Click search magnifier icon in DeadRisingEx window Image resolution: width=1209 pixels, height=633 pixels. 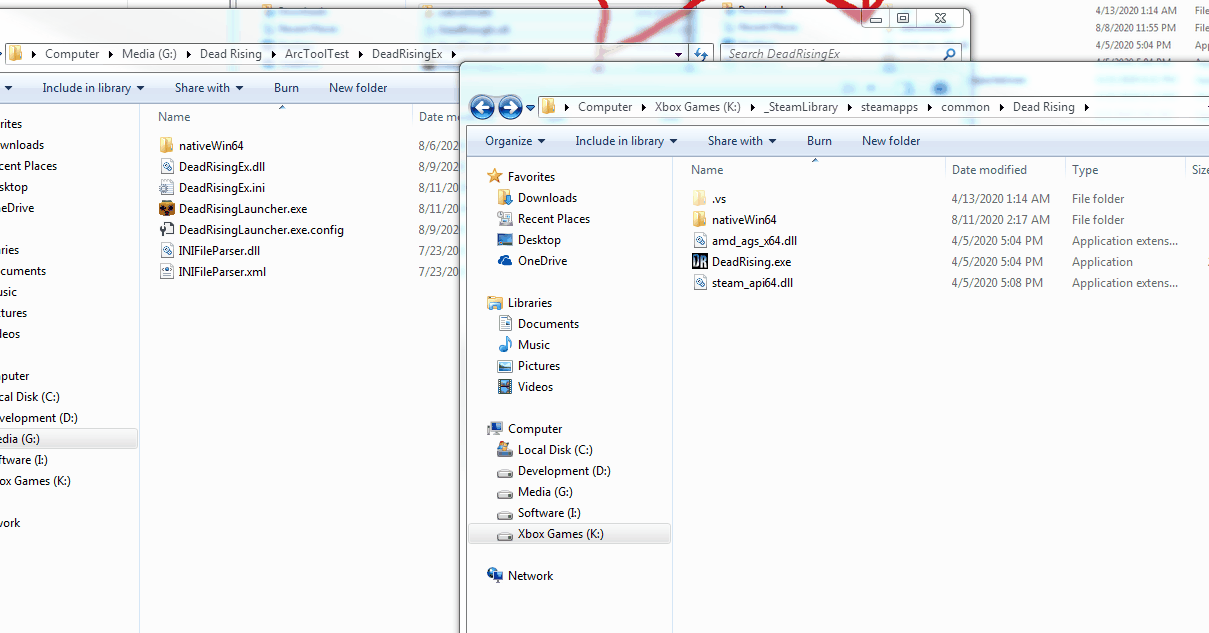[x=950, y=54]
